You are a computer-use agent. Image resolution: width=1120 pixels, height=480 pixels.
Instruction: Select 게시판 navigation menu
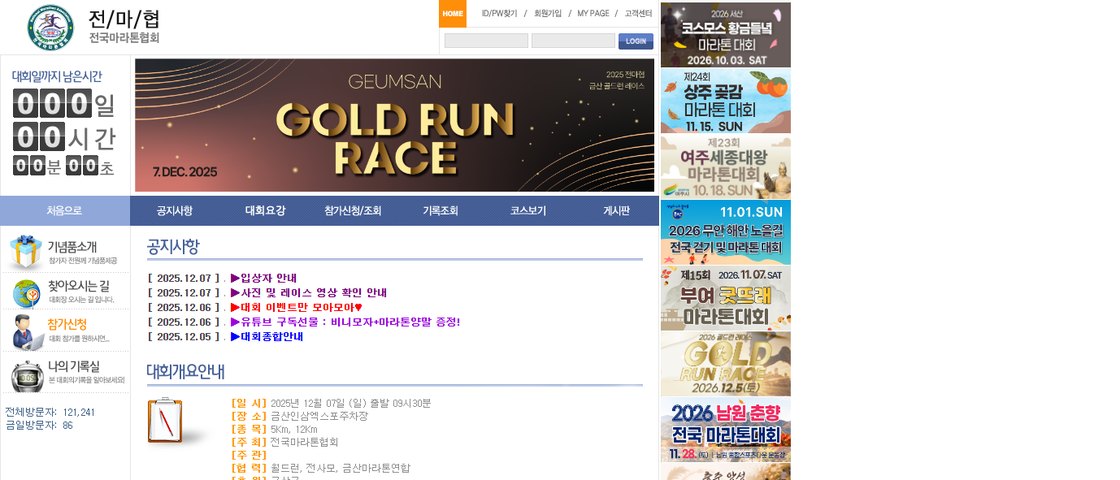tap(616, 211)
